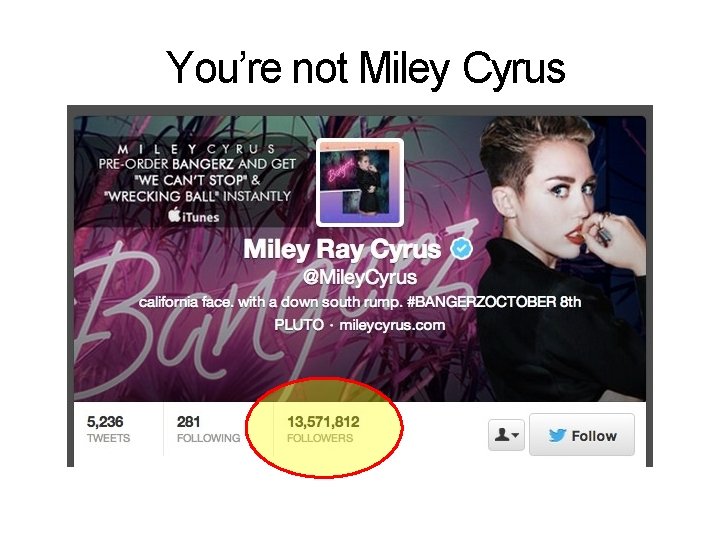Screen dimensions: 720x540
Task: Click the PLUTO location text
Action: click(x=299, y=325)
